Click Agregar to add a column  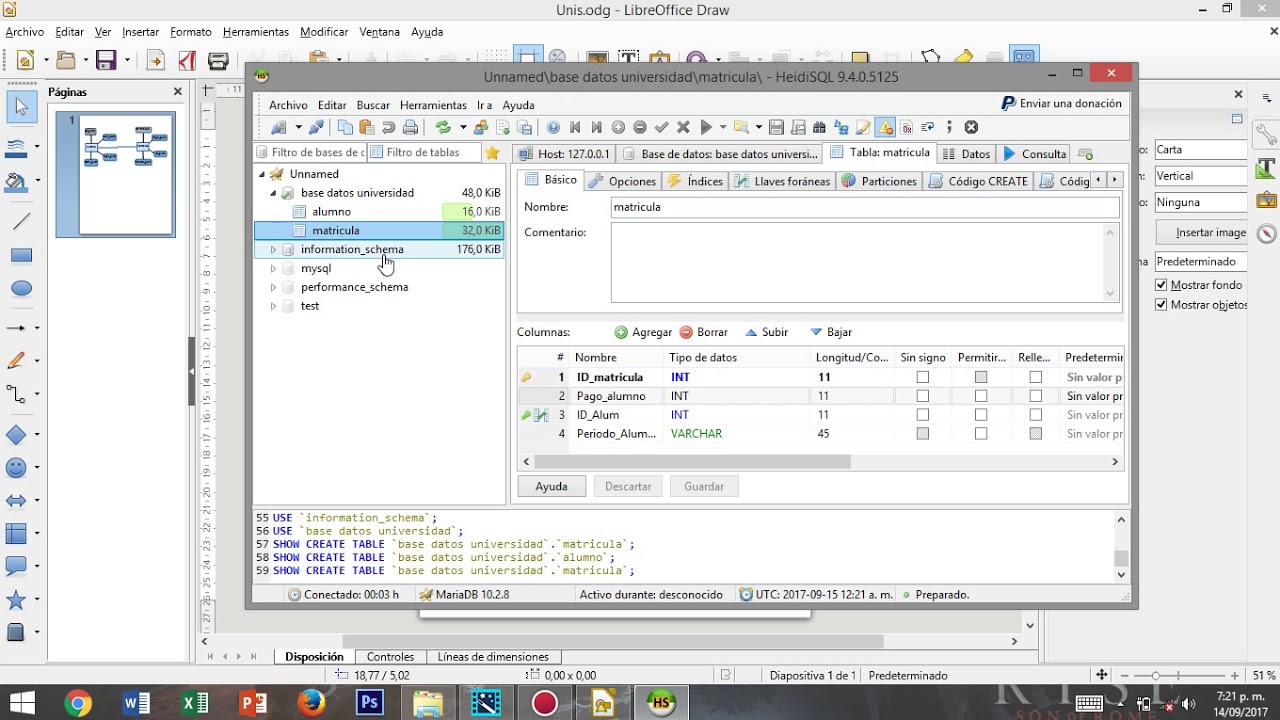click(643, 332)
